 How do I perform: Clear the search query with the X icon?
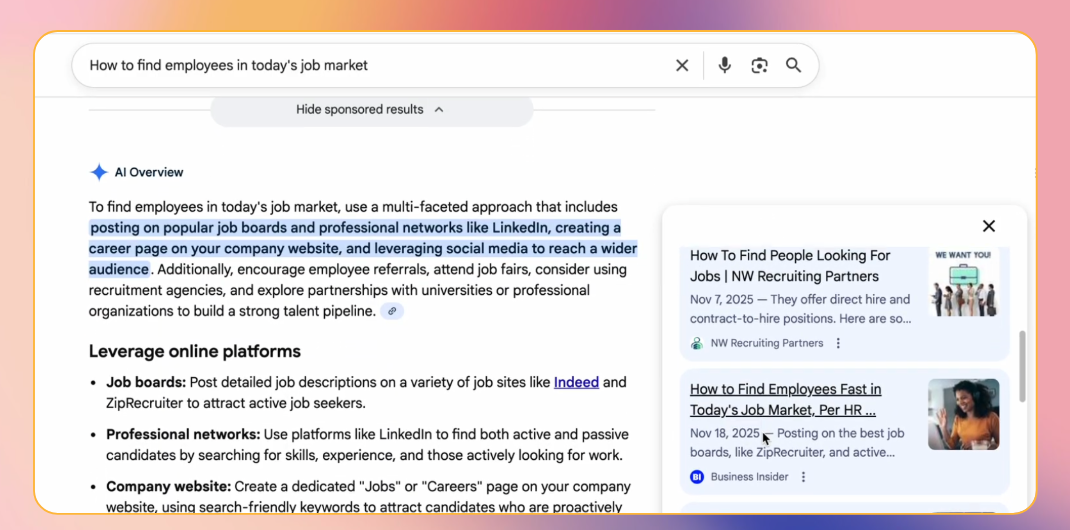click(682, 65)
